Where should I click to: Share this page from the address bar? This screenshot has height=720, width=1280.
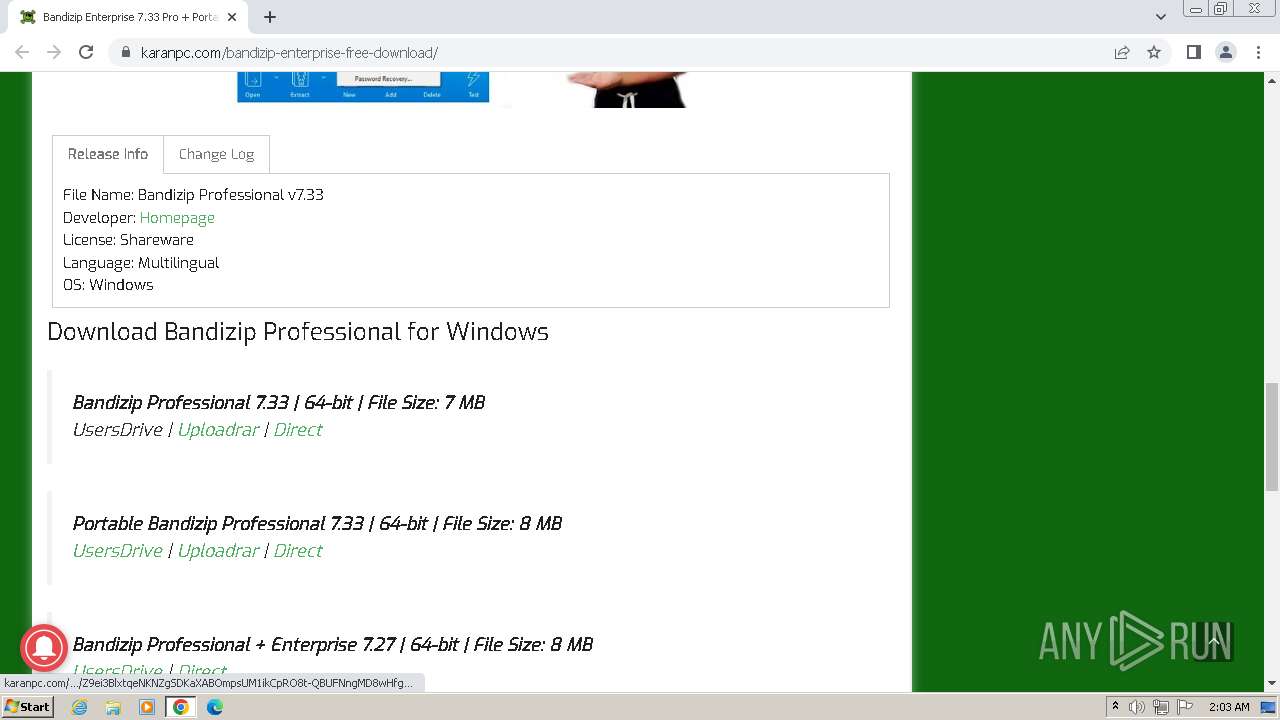coord(1122,52)
